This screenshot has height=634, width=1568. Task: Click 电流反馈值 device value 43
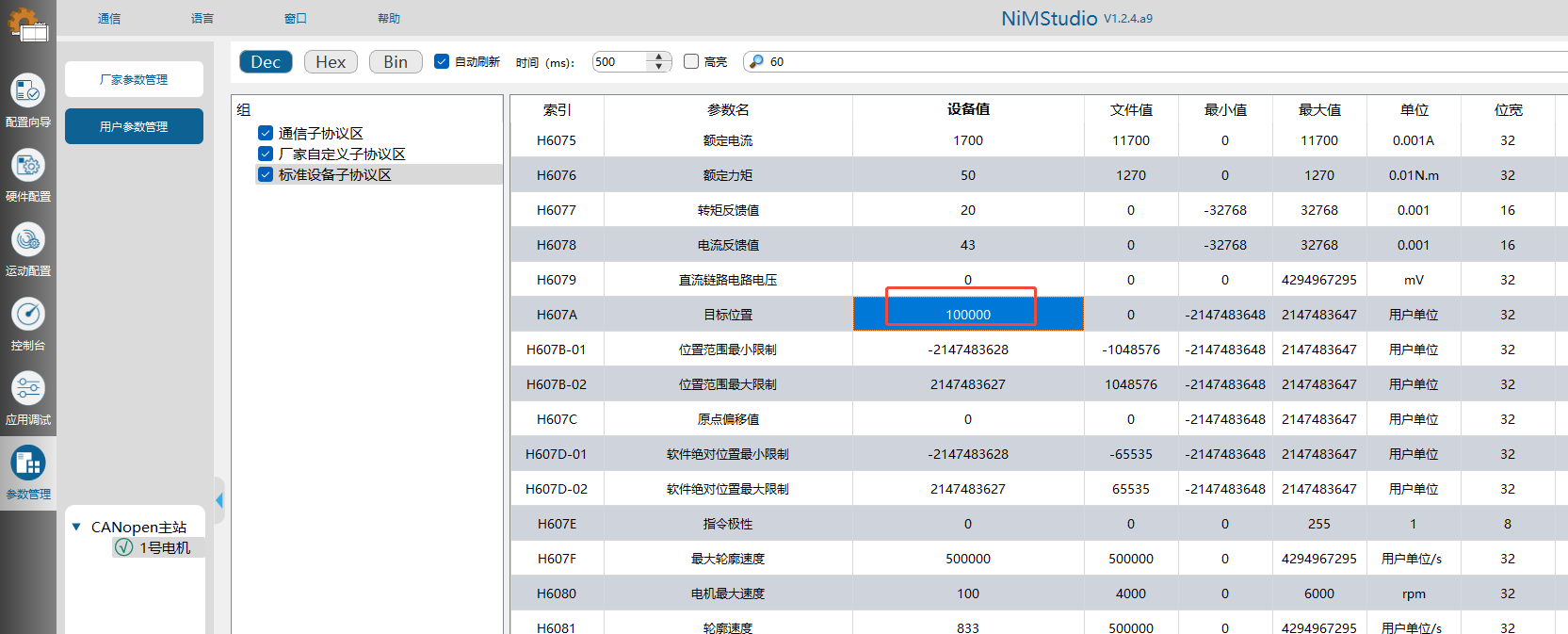(968, 245)
